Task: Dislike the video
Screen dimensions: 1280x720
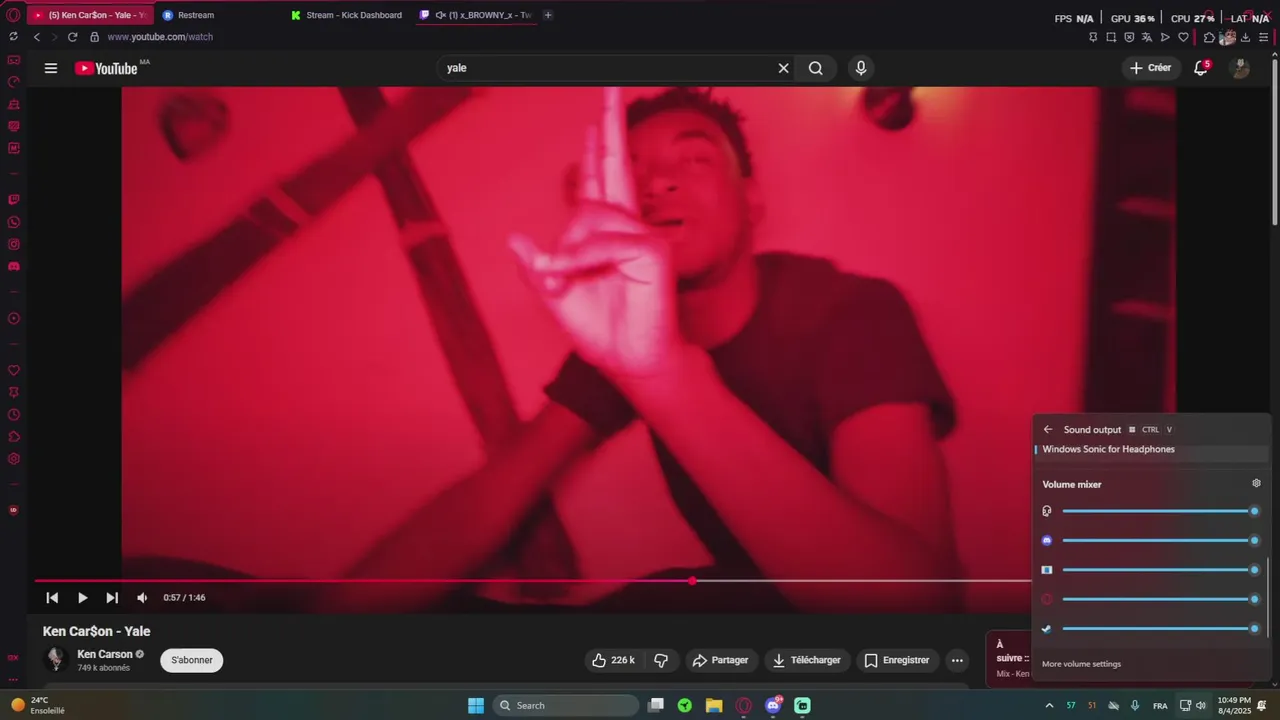Action: (661, 660)
